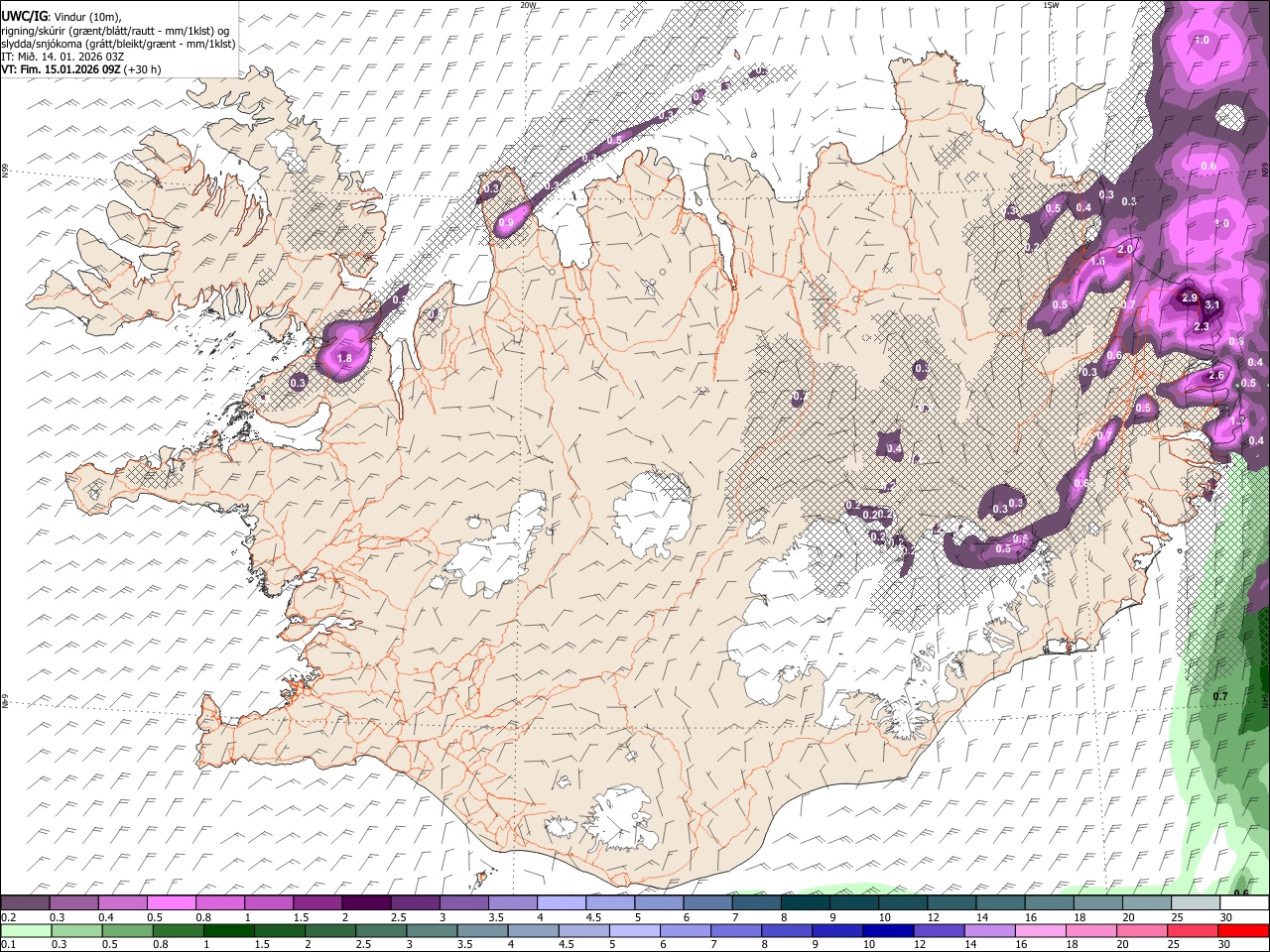Click lower legend pale green swatch between 0.1 and 0.3
Viewport: 1270px width, 952px height.
[26, 931]
